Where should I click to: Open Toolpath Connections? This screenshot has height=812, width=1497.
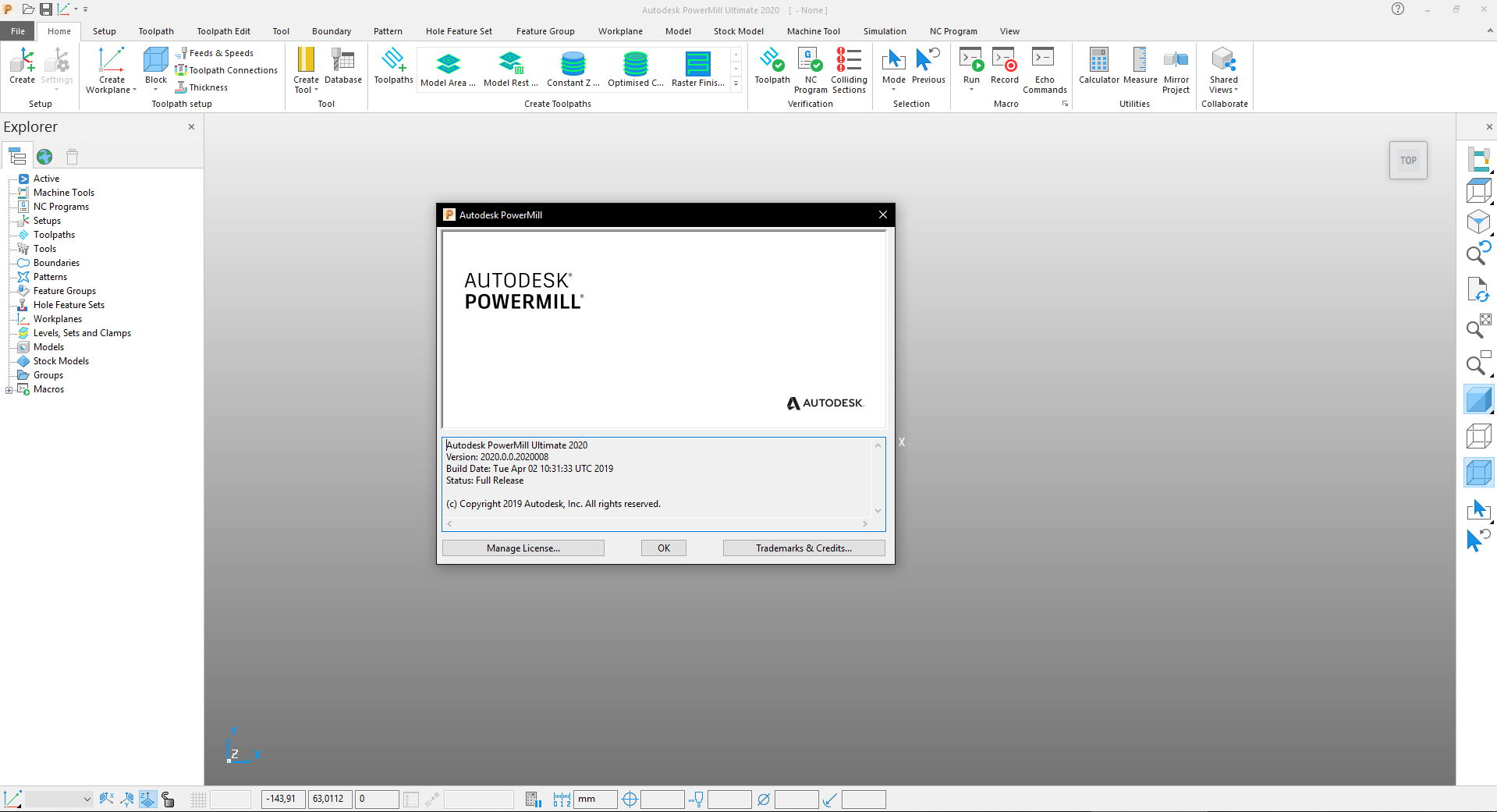coord(226,70)
